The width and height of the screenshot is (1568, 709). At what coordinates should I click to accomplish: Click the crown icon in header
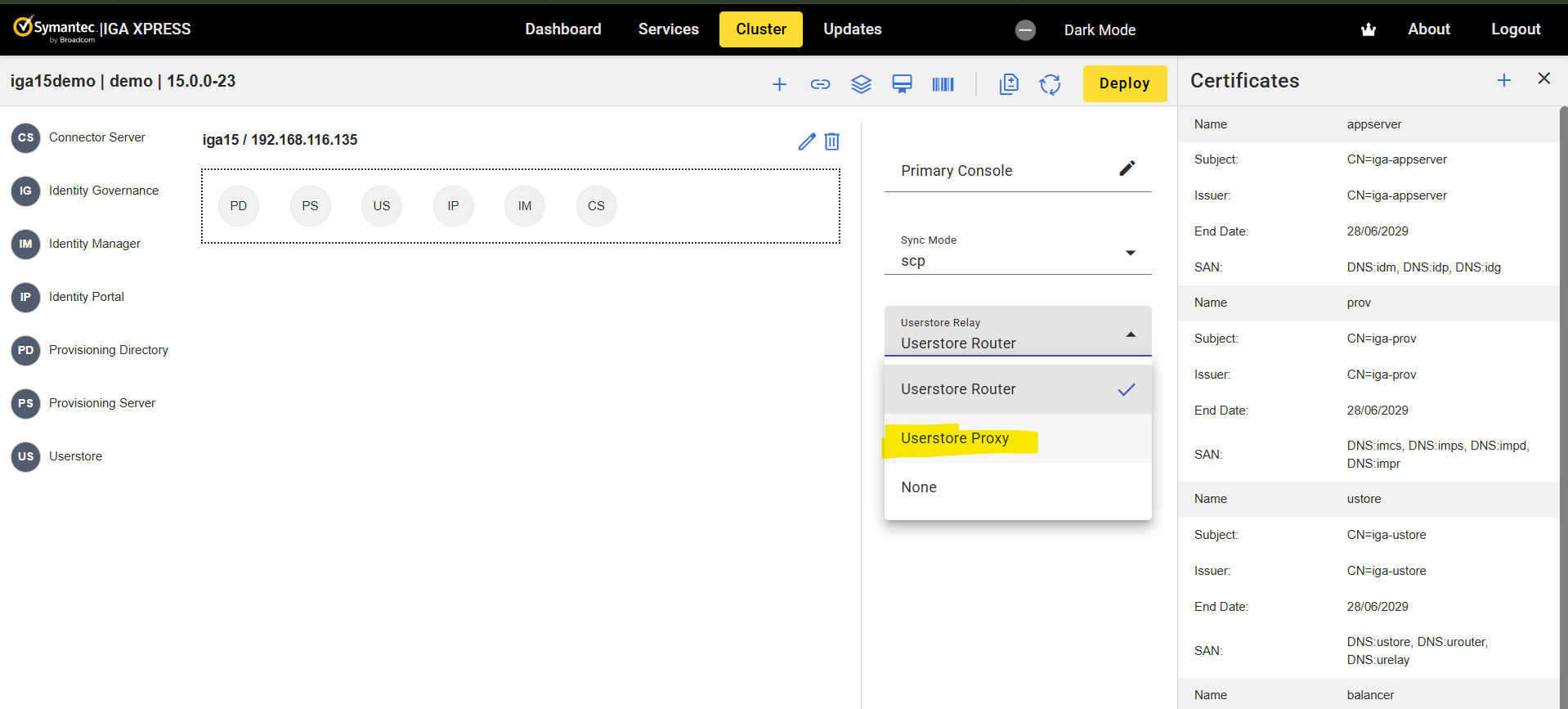(x=1368, y=29)
